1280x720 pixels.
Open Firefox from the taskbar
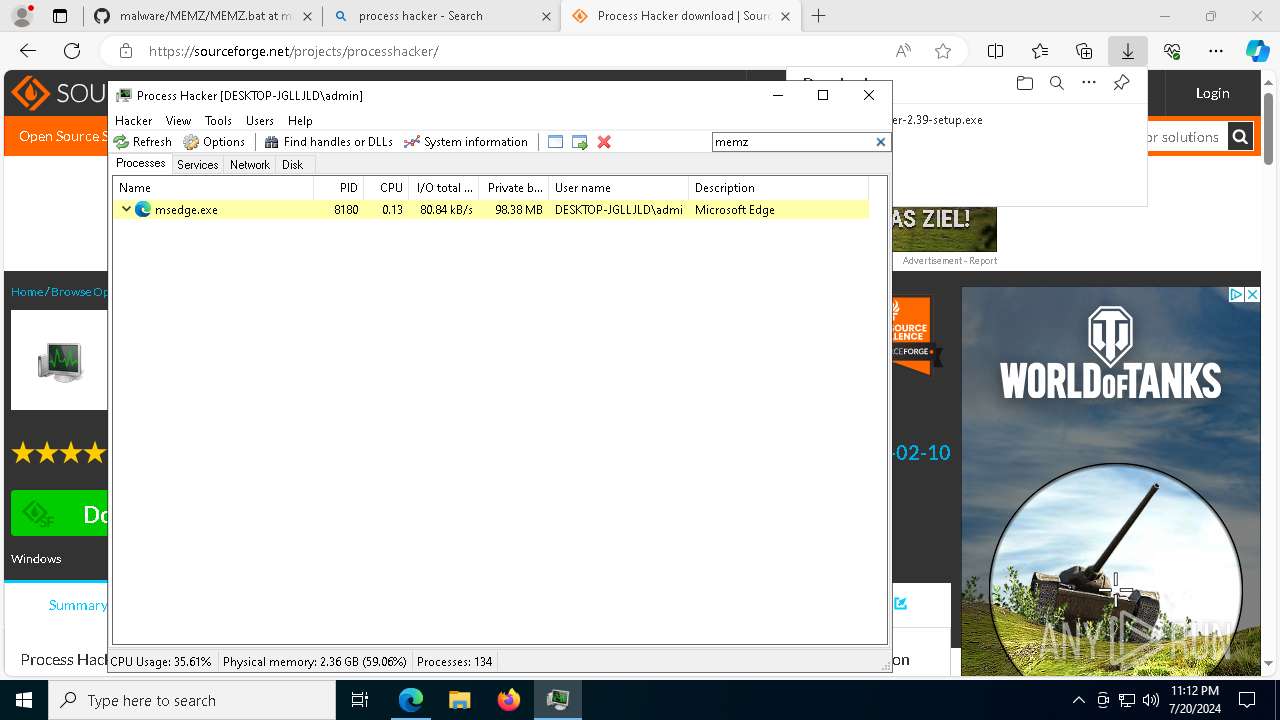click(x=509, y=700)
